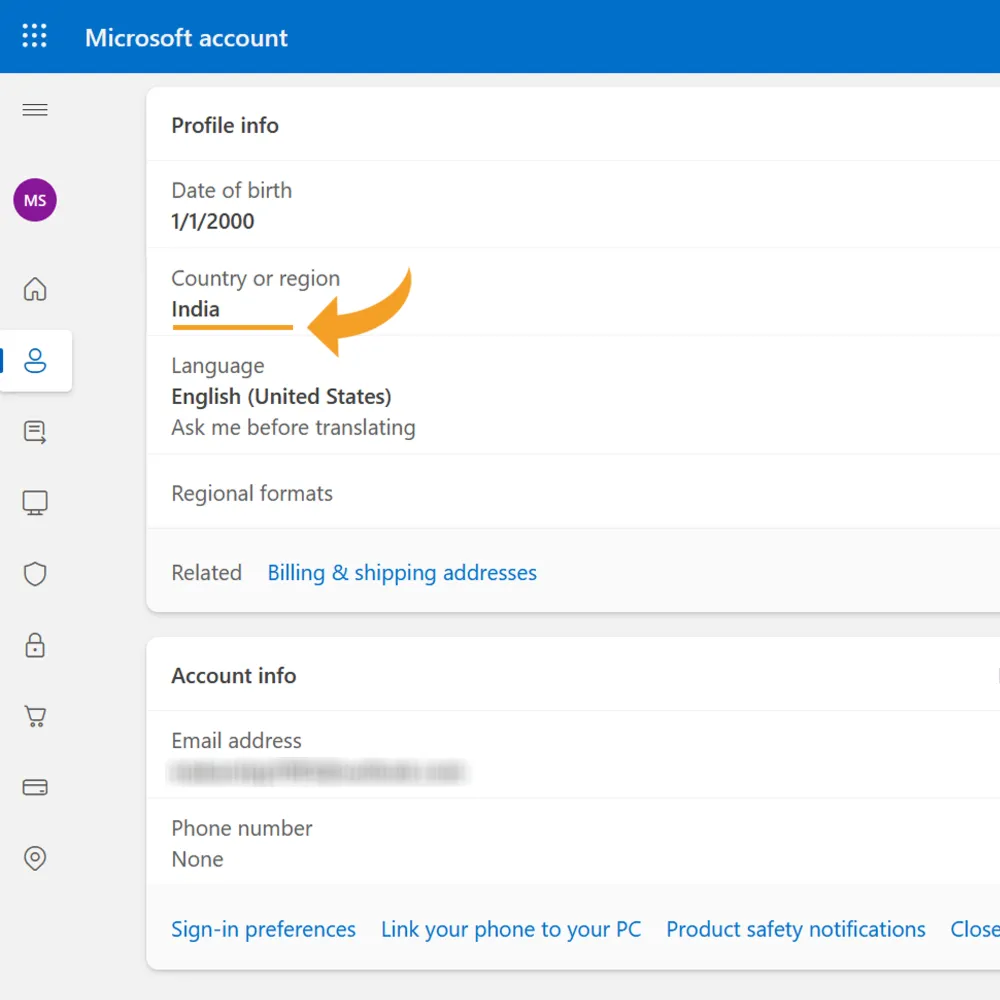Click Link your phone to your PC
This screenshot has height=1000, width=1000.
pos(511,929)
